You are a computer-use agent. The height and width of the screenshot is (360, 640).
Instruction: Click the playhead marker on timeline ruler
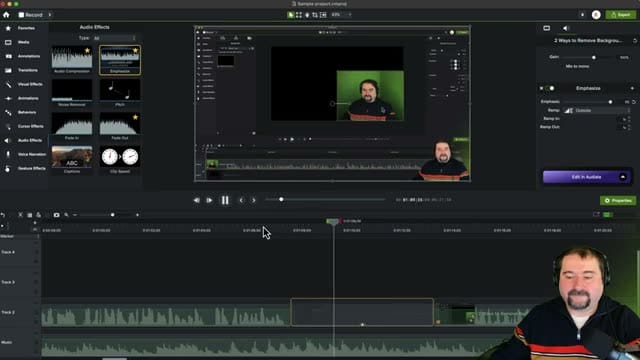[x=333, y=221]
